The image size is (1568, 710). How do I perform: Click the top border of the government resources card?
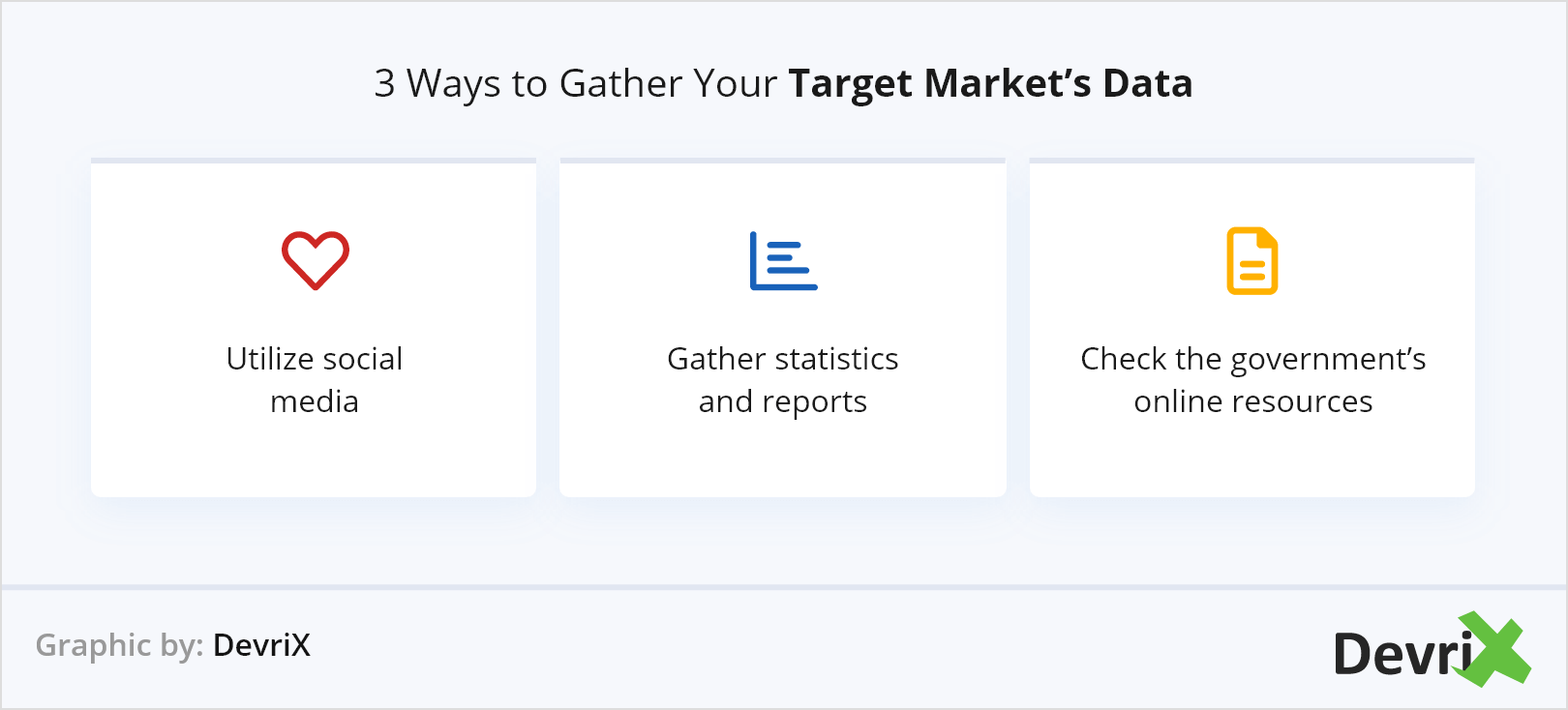coord(1251,161)
